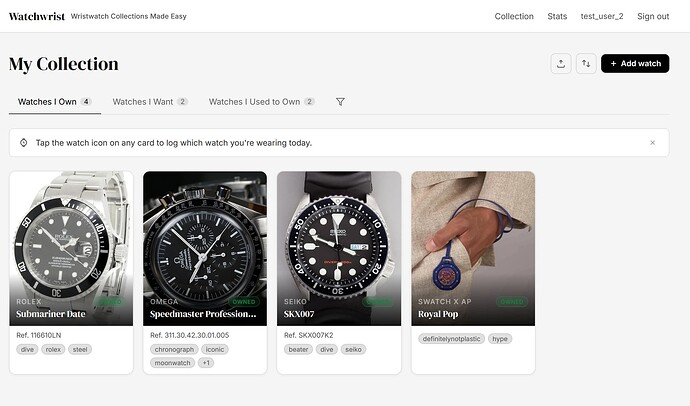The image size is (690, 406).
Task: Switch to Watches I Want tab
Action: coord(150,102)
